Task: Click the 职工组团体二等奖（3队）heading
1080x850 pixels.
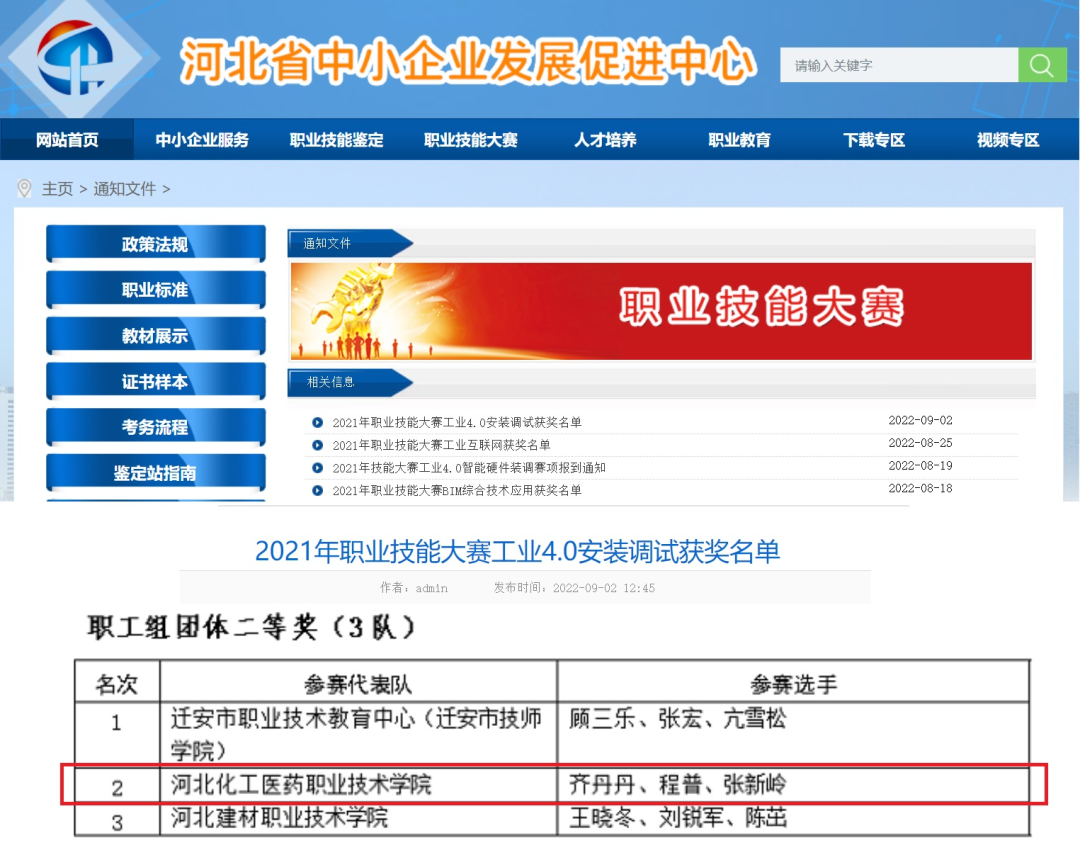Action: [x=252, y=628]
